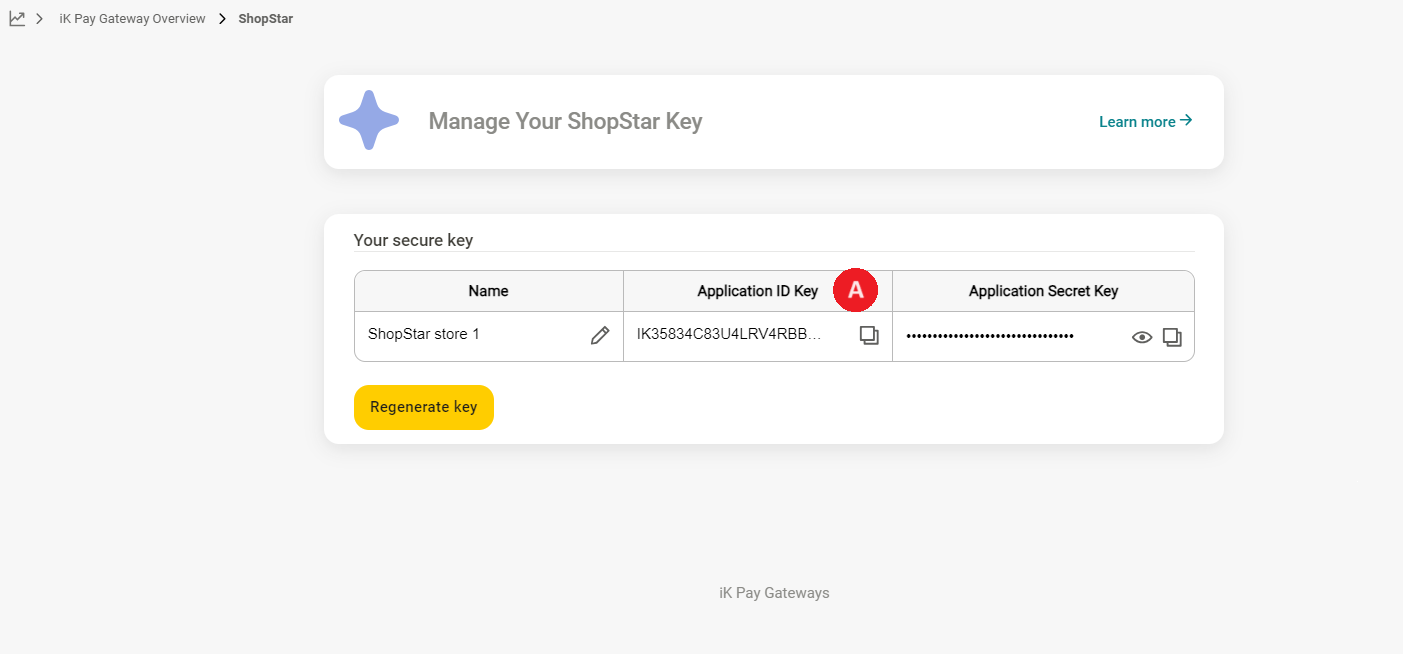Click the iK Pay Gateways footer text

[x=774, y=593]
